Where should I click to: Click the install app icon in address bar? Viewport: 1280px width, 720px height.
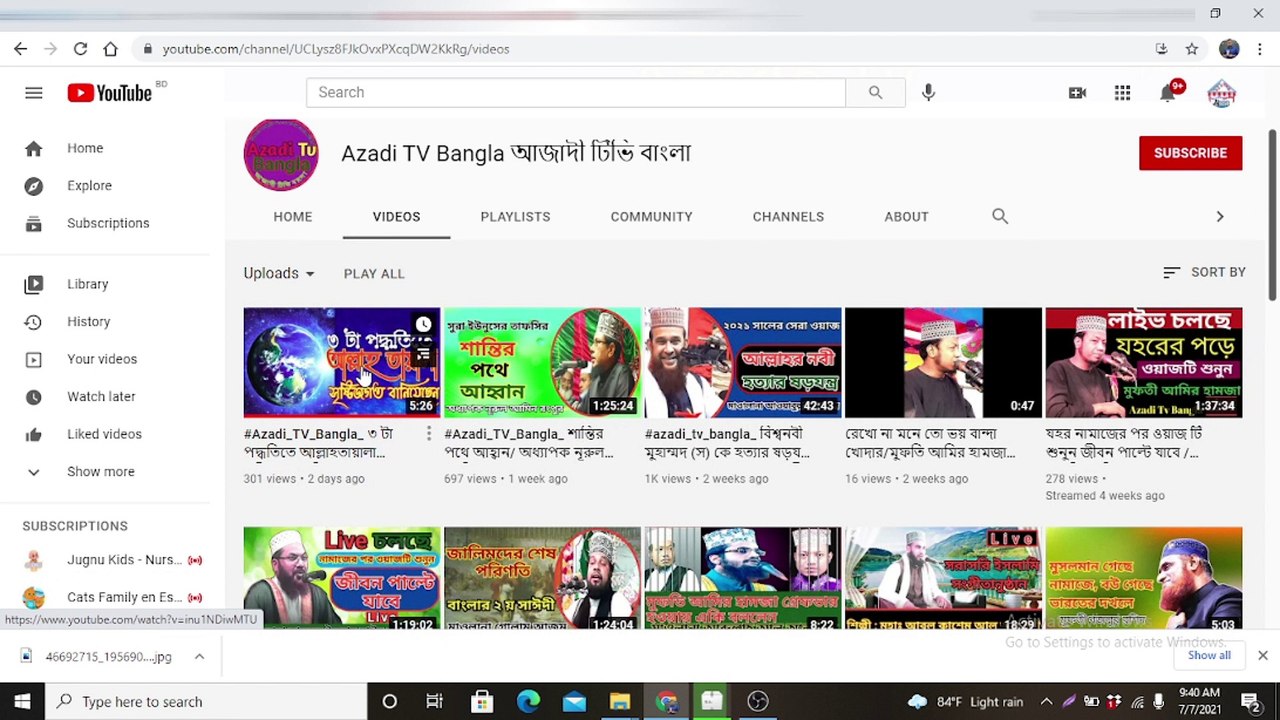coord(1161,49)
